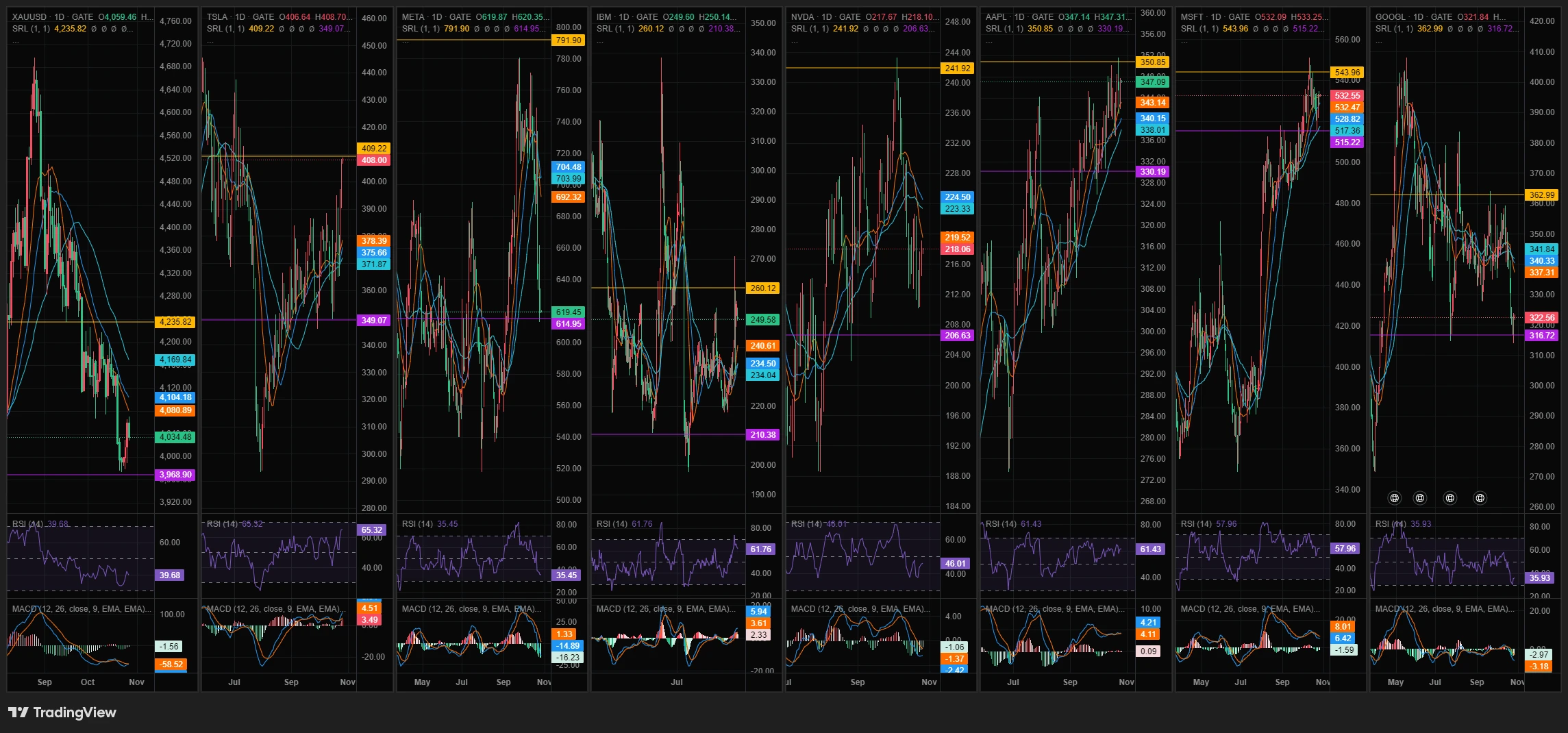This screenshot has height=733, width=1568.
Task: Select the TSLA · 1D · GATE symbol title
Action: coord(240,17)
